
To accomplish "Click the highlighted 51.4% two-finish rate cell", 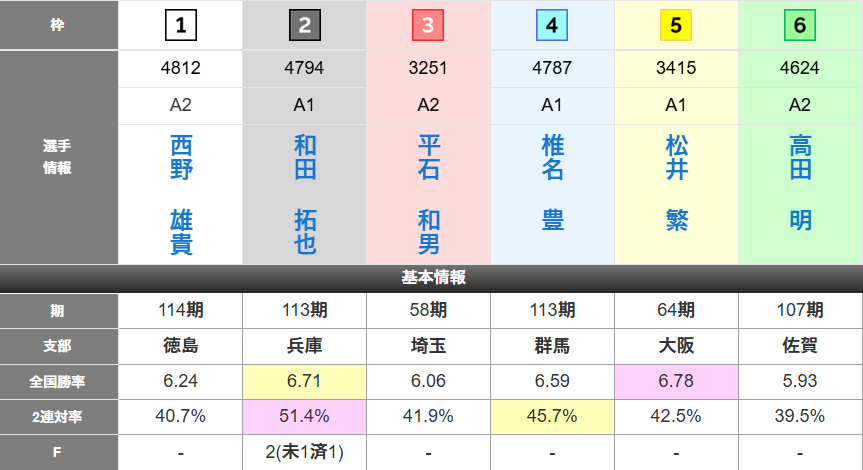I will (305, 416).
